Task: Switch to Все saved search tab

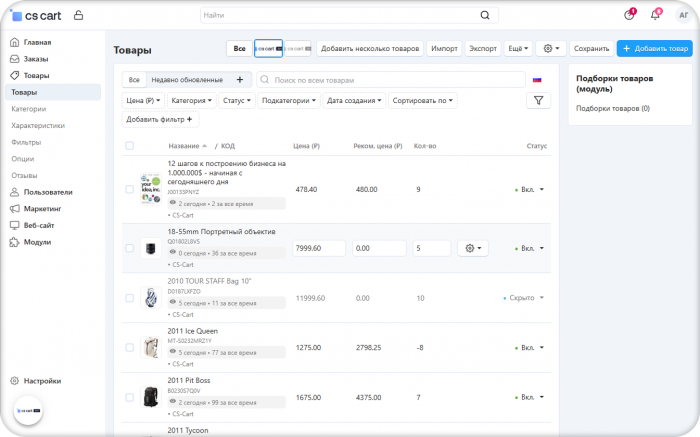Action: point(134,79)
